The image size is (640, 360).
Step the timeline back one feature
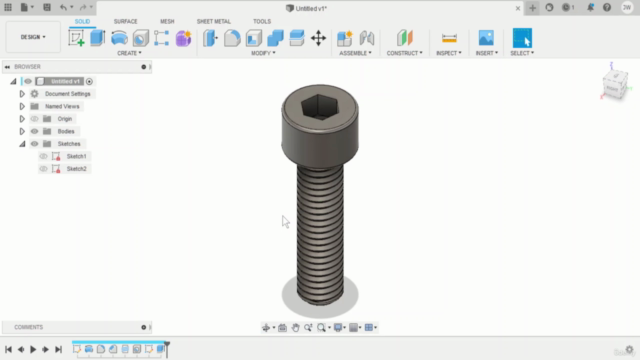point(21,349)
